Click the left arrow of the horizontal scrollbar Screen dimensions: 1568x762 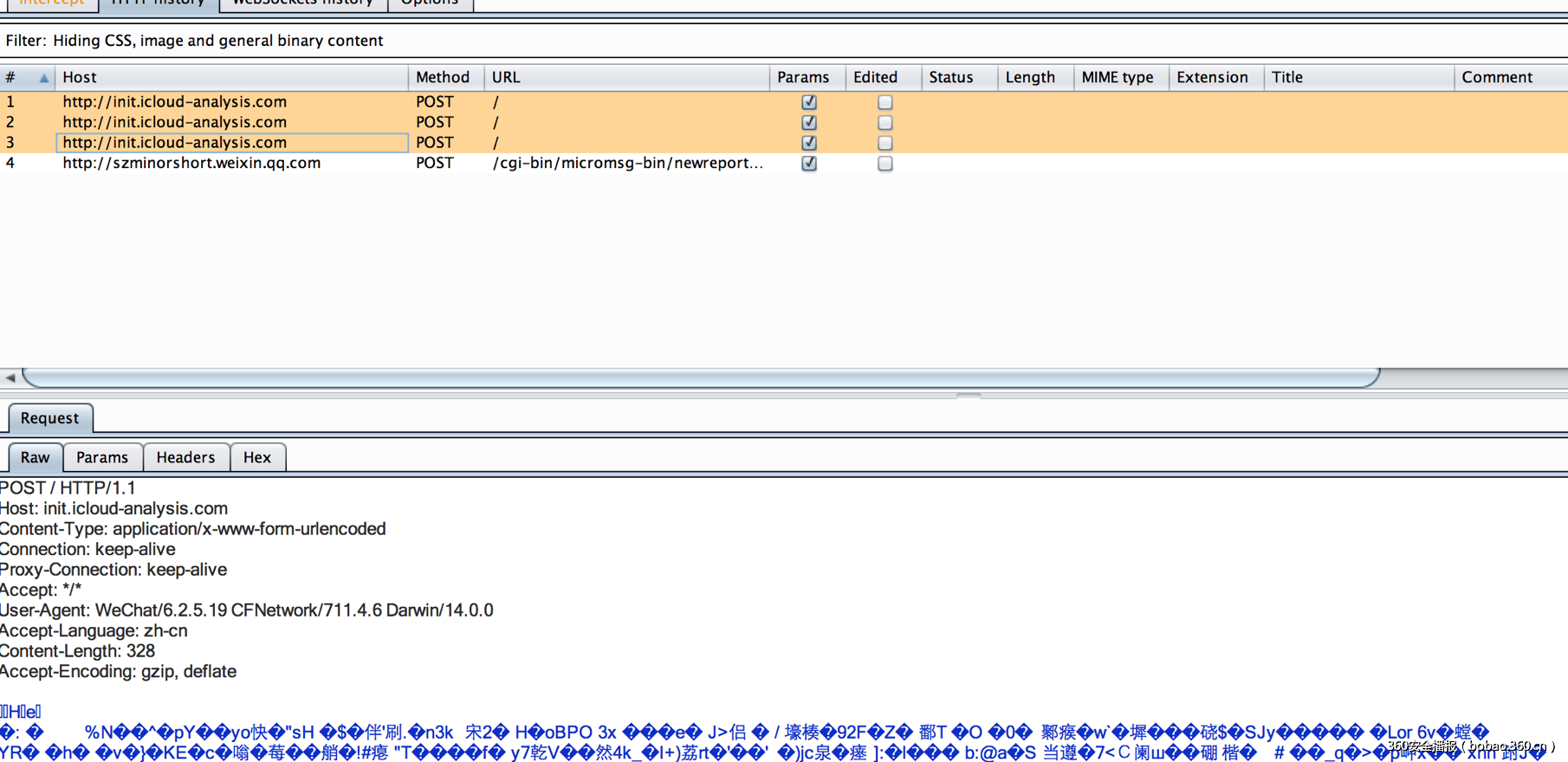click(x=10, y=378)
